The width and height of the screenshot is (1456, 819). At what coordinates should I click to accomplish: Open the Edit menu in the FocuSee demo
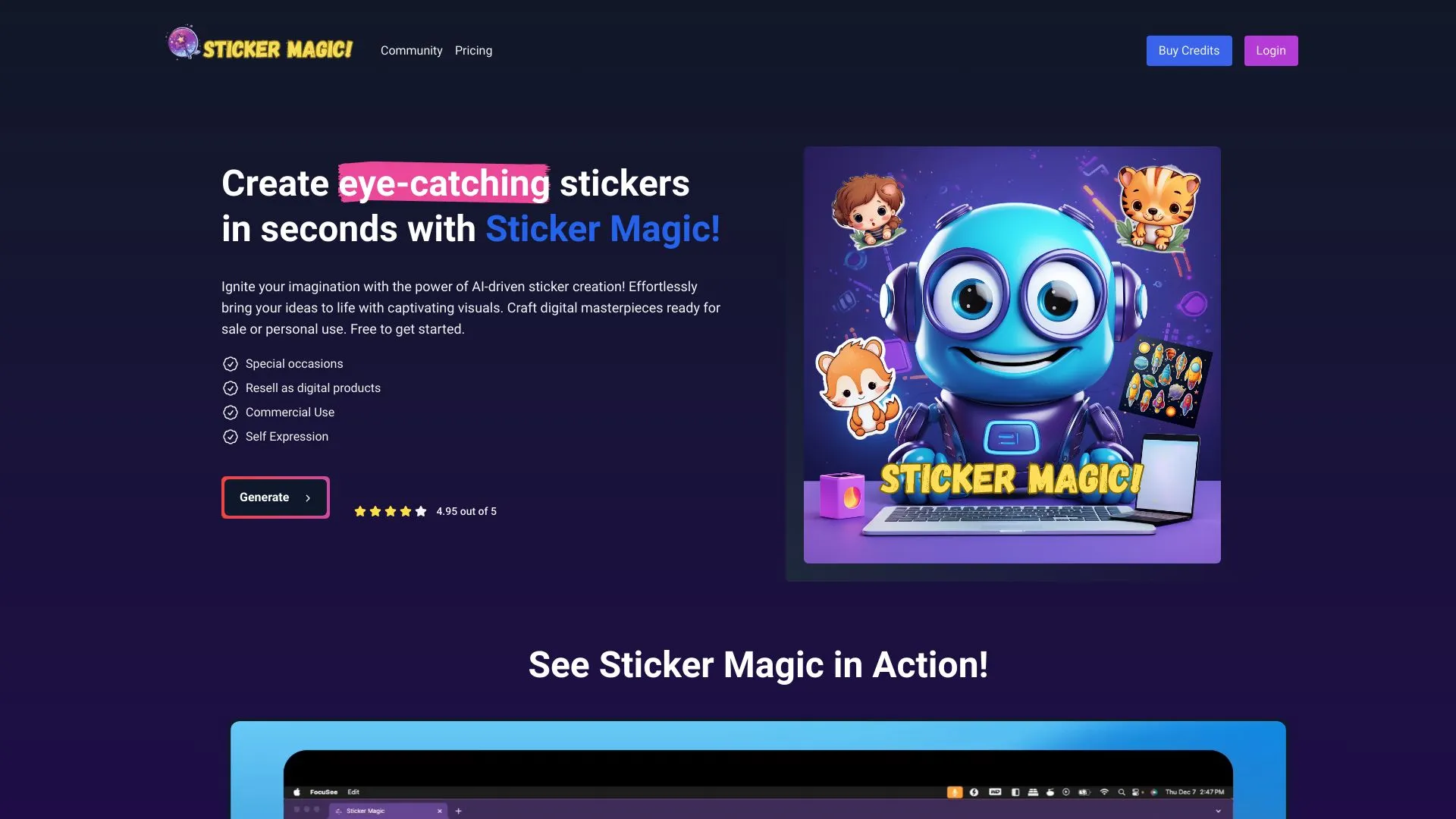click(x=353, y=792)
